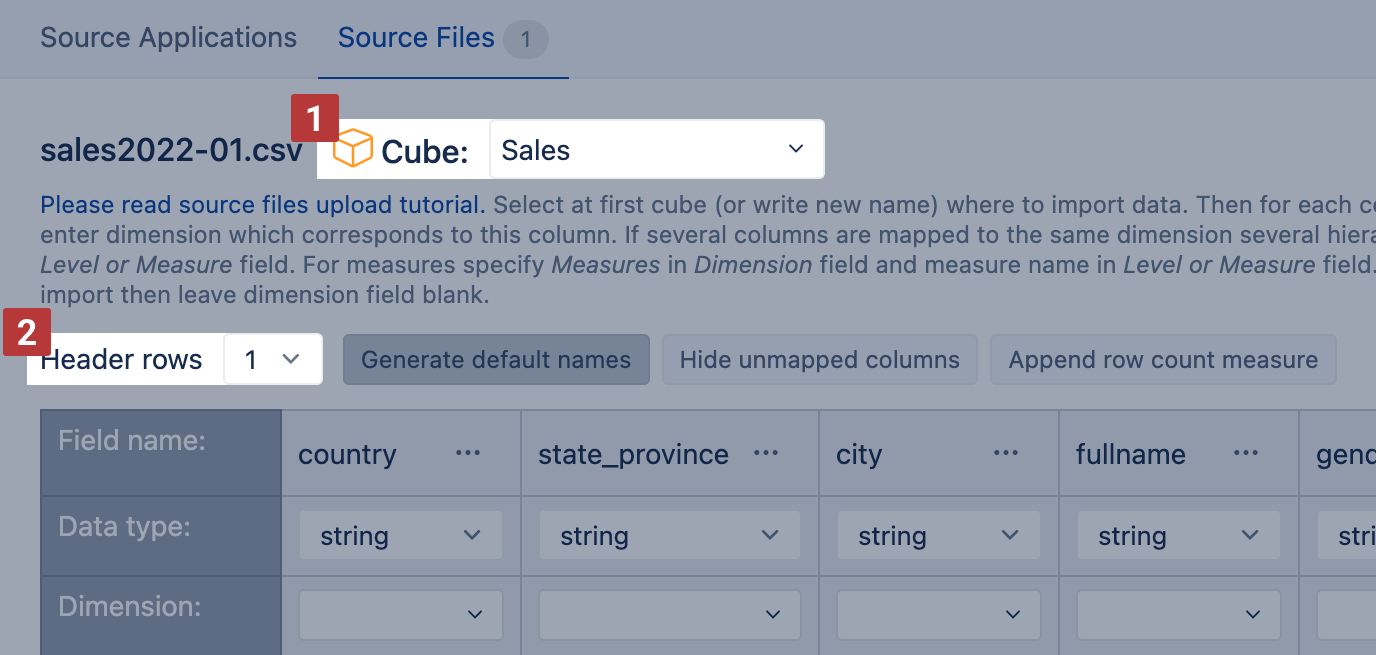The width and height of the screenshot is (1376, 655).
Task: Open the Dimension dropdown under country
Action: [x=399, y=614]
